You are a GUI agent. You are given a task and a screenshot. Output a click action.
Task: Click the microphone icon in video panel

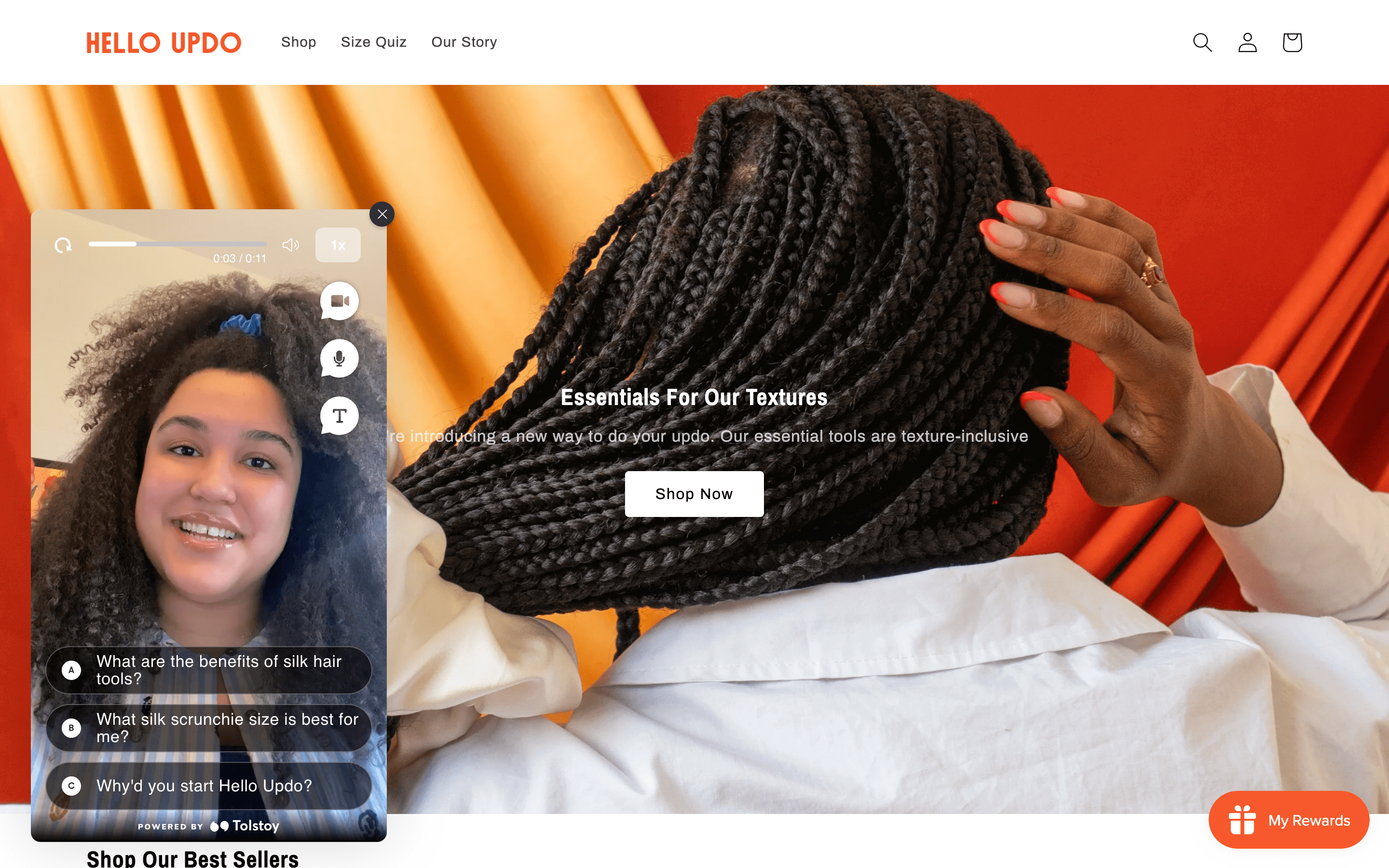pyautogui.click(x=339, y=358)
